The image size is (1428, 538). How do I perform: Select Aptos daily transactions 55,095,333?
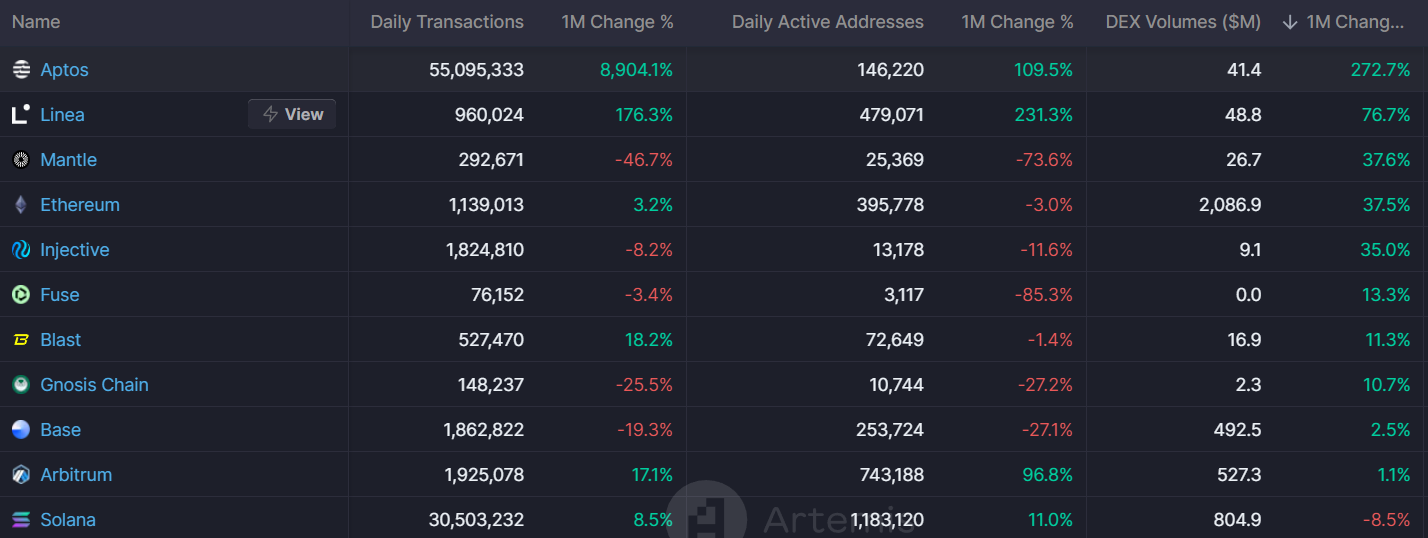coord(476,70)
